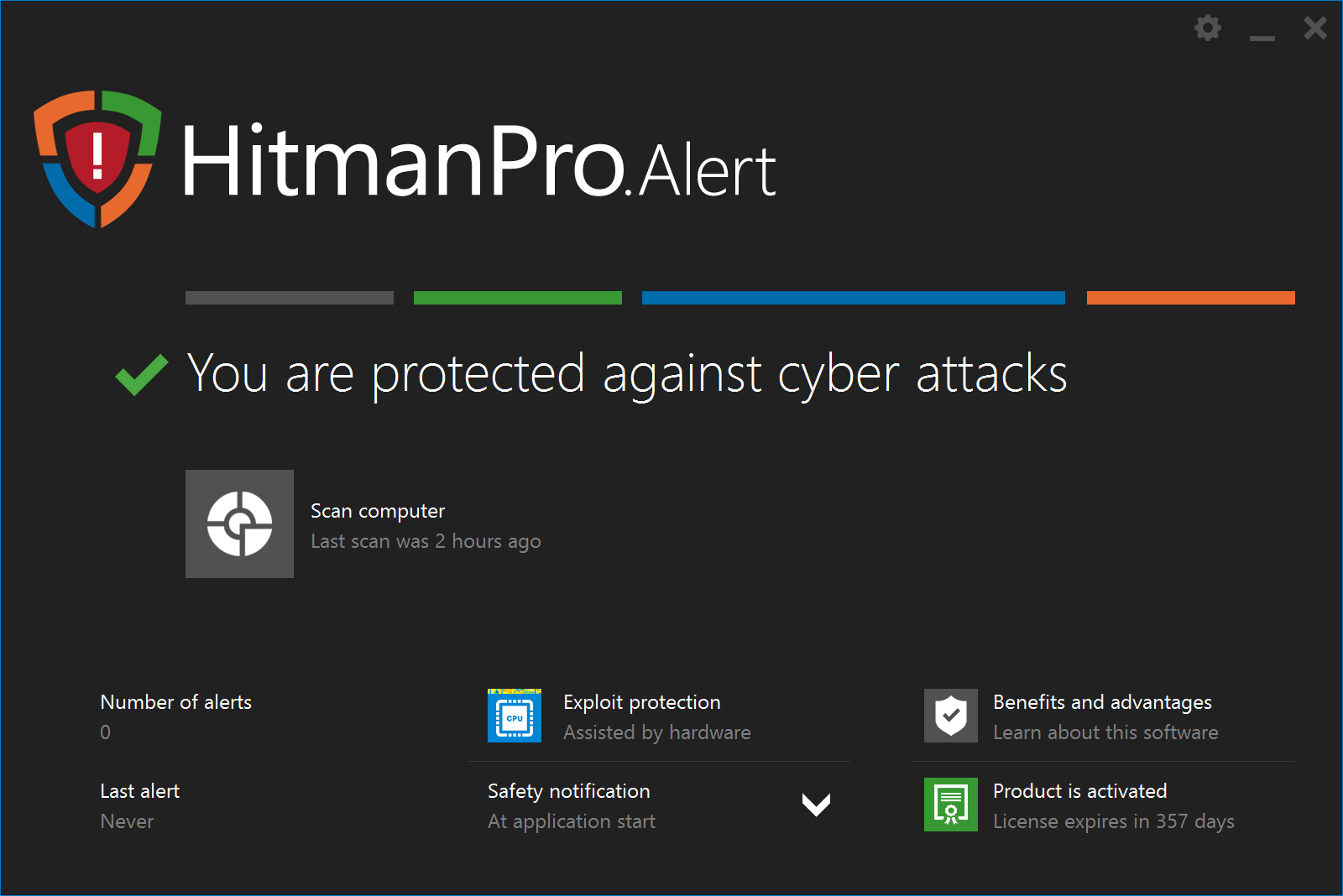Open Benefits and advantages link
The image size is (1343, 896).
tap(1102, 702)
